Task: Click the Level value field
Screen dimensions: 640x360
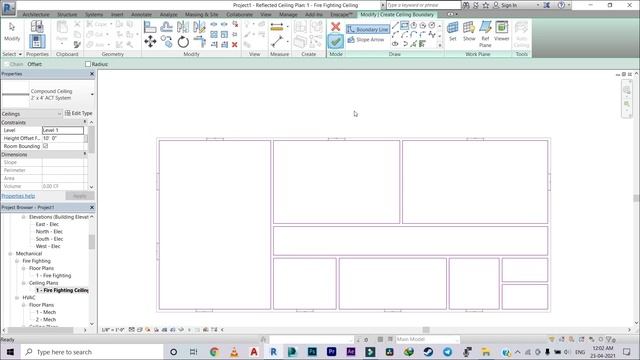Action: [63, 130]
